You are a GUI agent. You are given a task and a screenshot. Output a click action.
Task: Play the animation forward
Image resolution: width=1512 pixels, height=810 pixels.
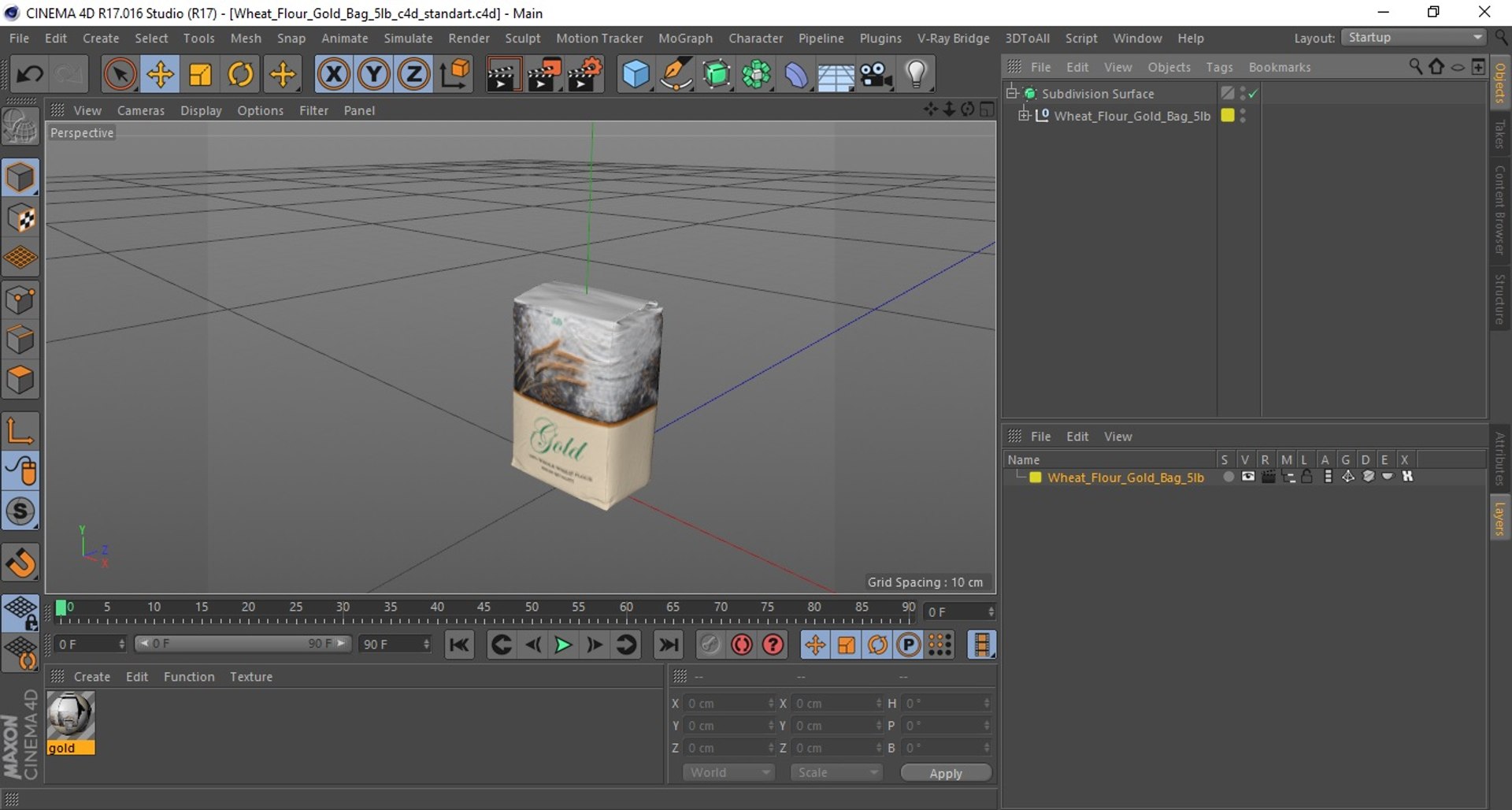tap(563, 645)
